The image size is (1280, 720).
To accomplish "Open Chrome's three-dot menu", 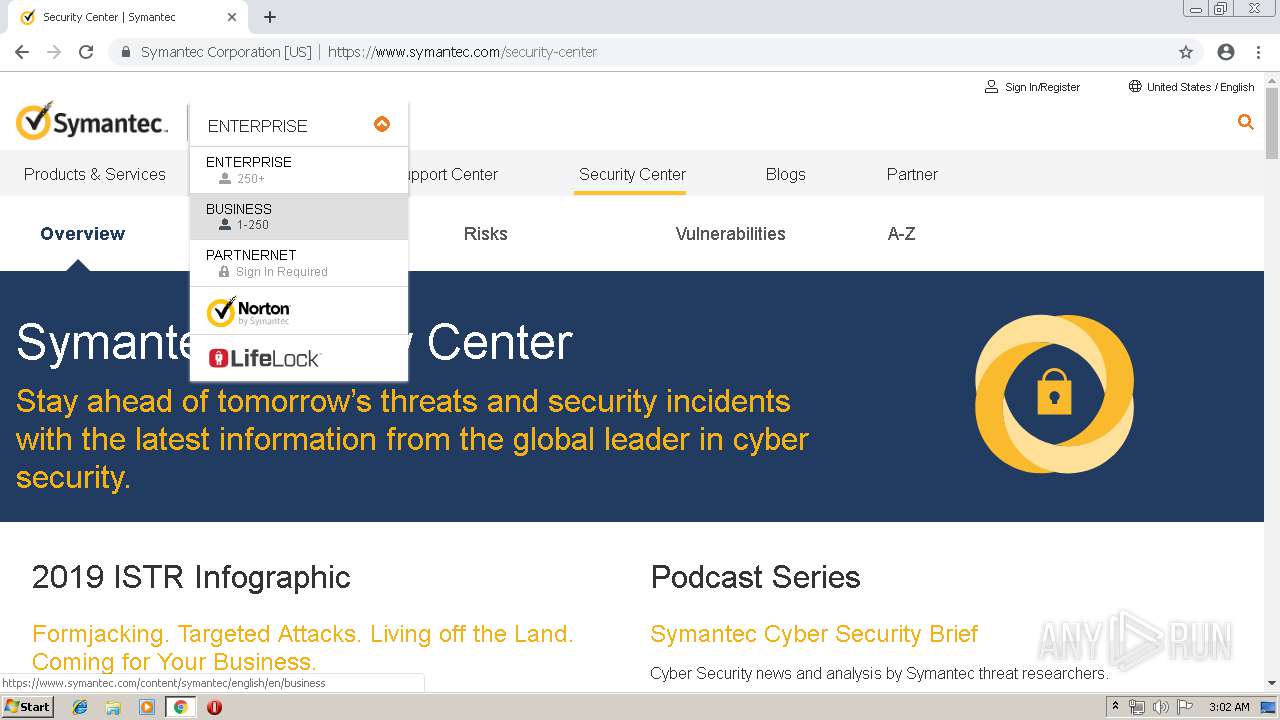I will [1258, 52].
